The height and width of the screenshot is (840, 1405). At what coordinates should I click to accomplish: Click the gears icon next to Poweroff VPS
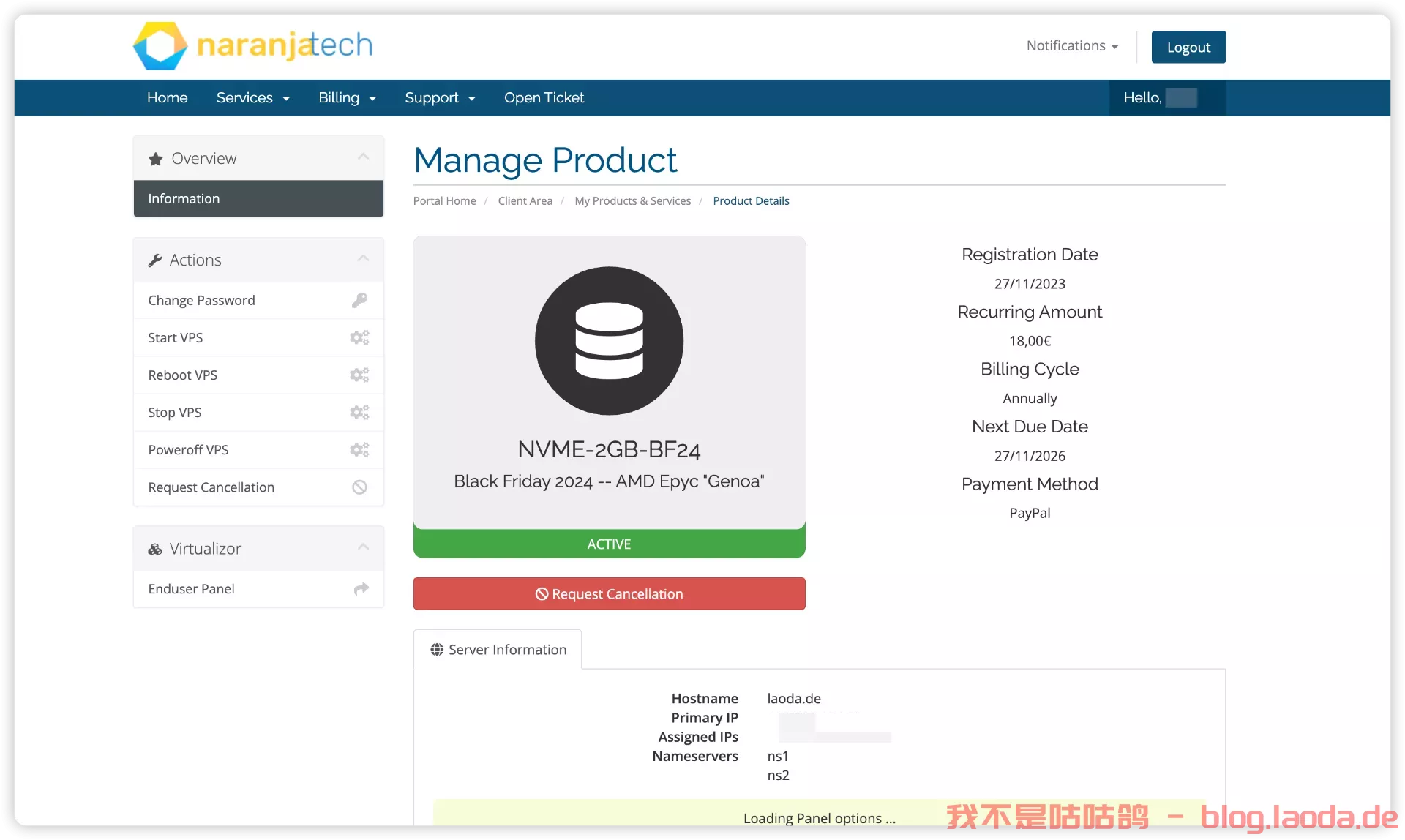tap(359, 449)
